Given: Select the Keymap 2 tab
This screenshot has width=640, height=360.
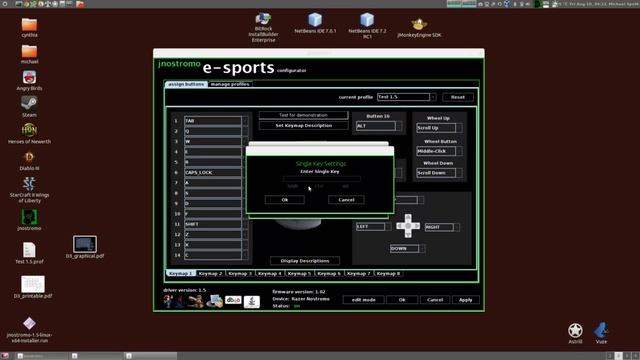Looking at the screenshot, I should (211, 273).
